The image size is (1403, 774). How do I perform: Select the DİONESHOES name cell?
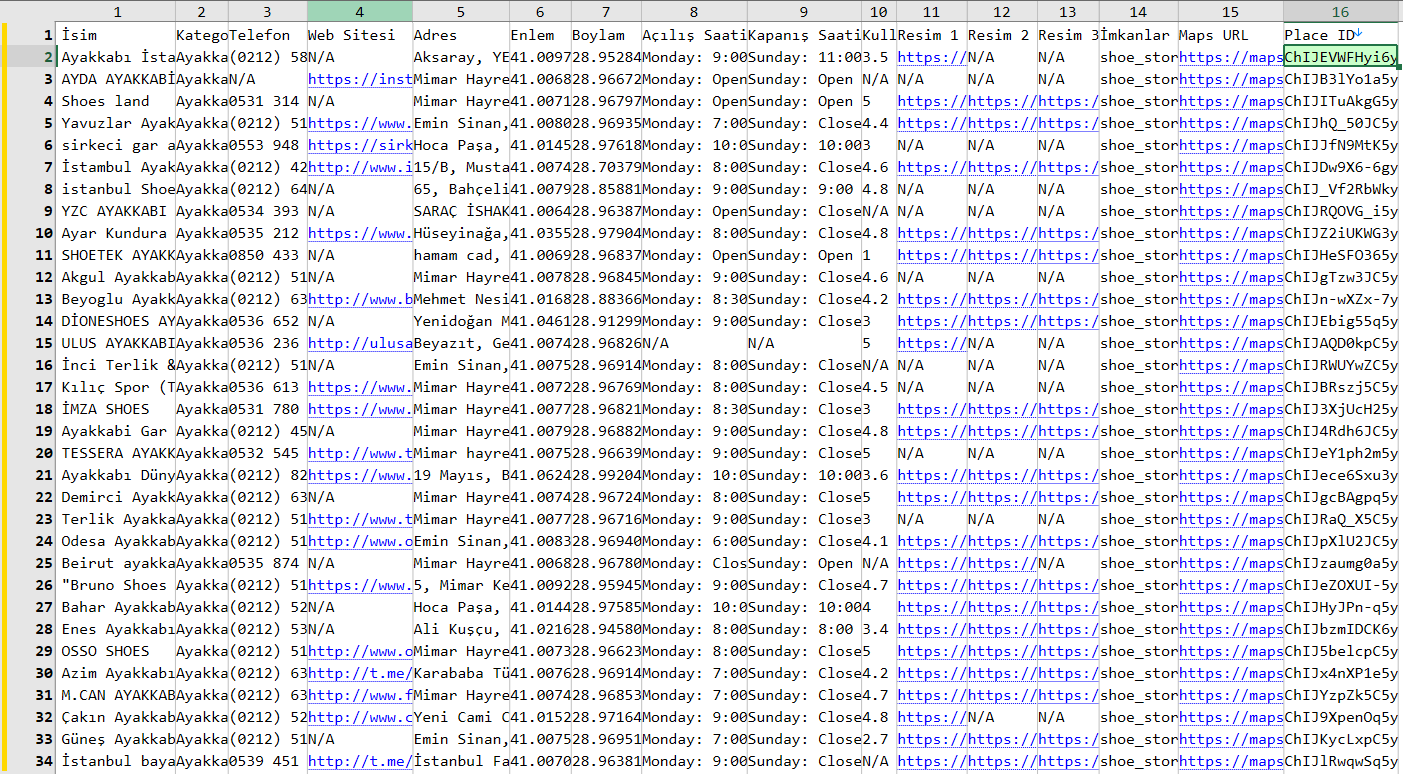point(117,321)
